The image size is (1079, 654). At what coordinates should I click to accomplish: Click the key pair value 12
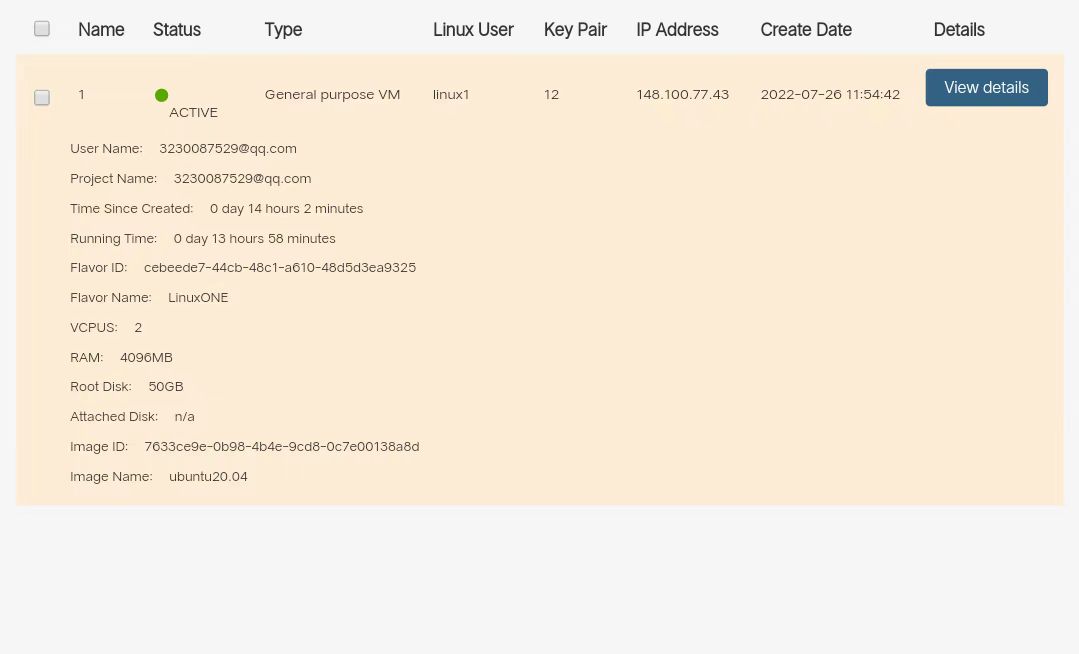click(x=551, y=94)
